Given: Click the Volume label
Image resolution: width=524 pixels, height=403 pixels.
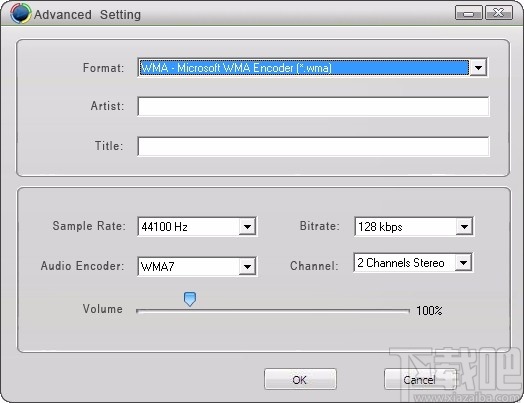Looking at the screenshot, I should pos(103,309).
